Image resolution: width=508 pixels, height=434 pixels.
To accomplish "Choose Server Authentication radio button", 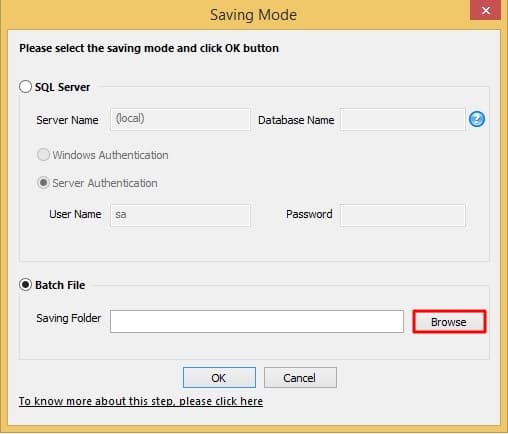I will (43, 183).
